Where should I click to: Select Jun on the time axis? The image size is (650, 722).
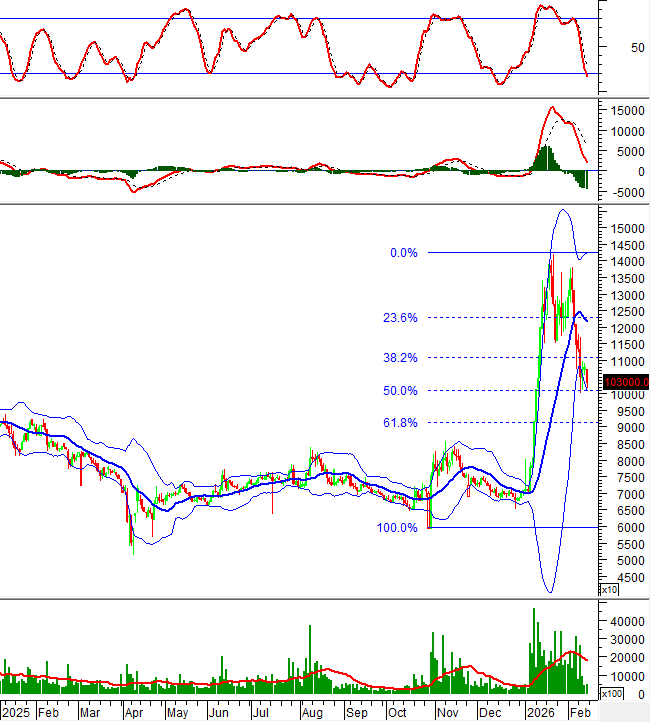coord(218,713)
